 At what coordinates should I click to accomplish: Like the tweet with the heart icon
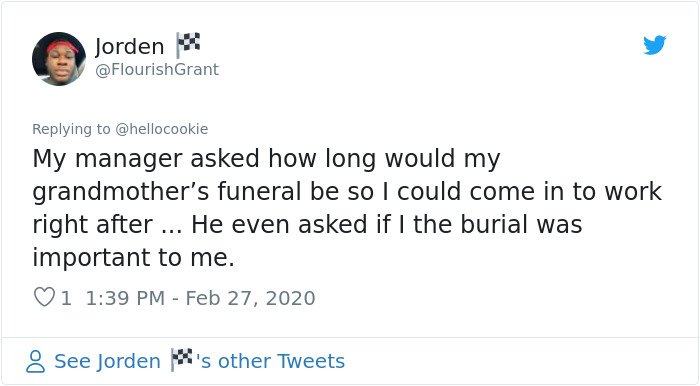[44, 297]
